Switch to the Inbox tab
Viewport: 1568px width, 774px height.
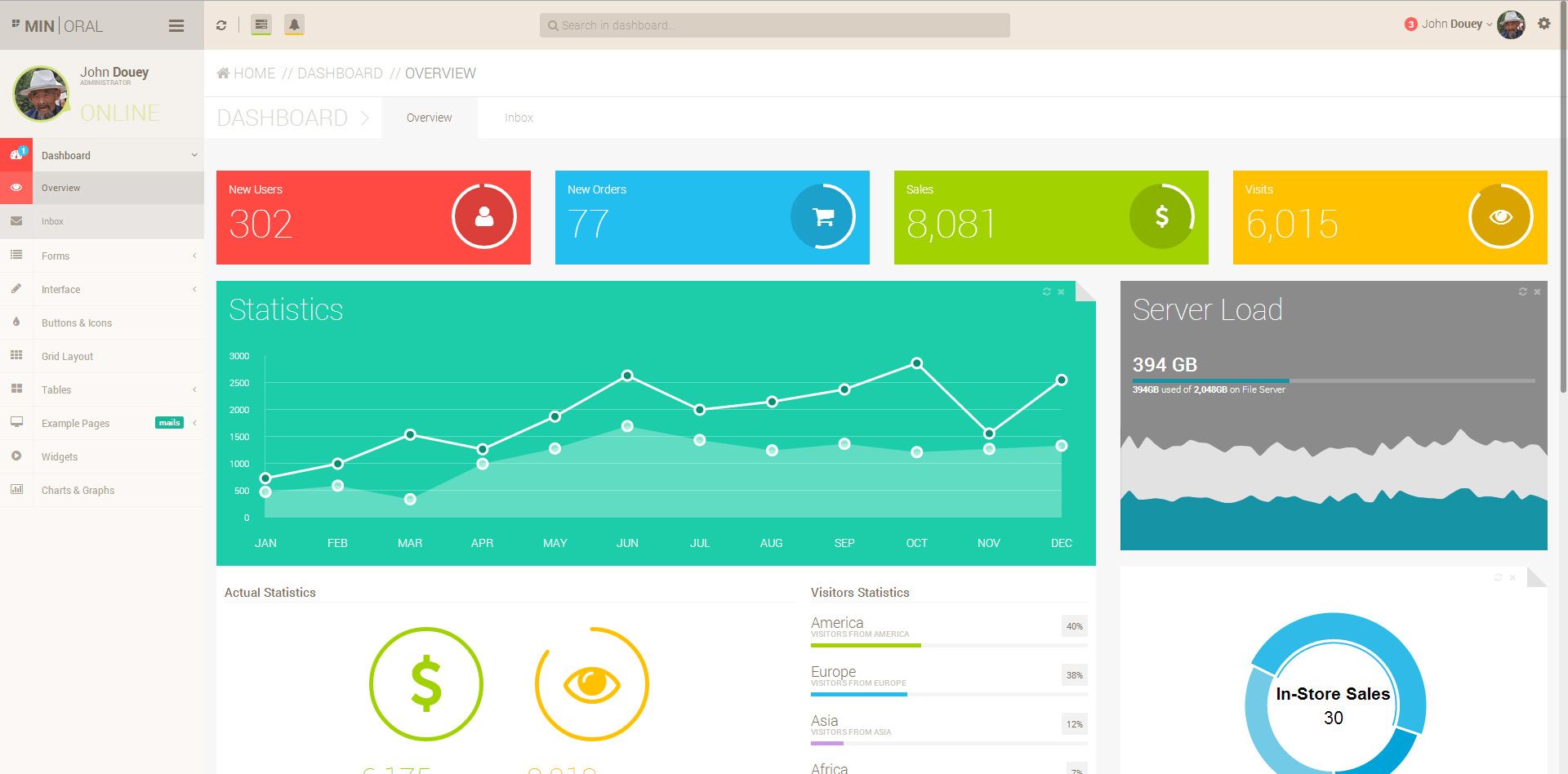point(519,118)
